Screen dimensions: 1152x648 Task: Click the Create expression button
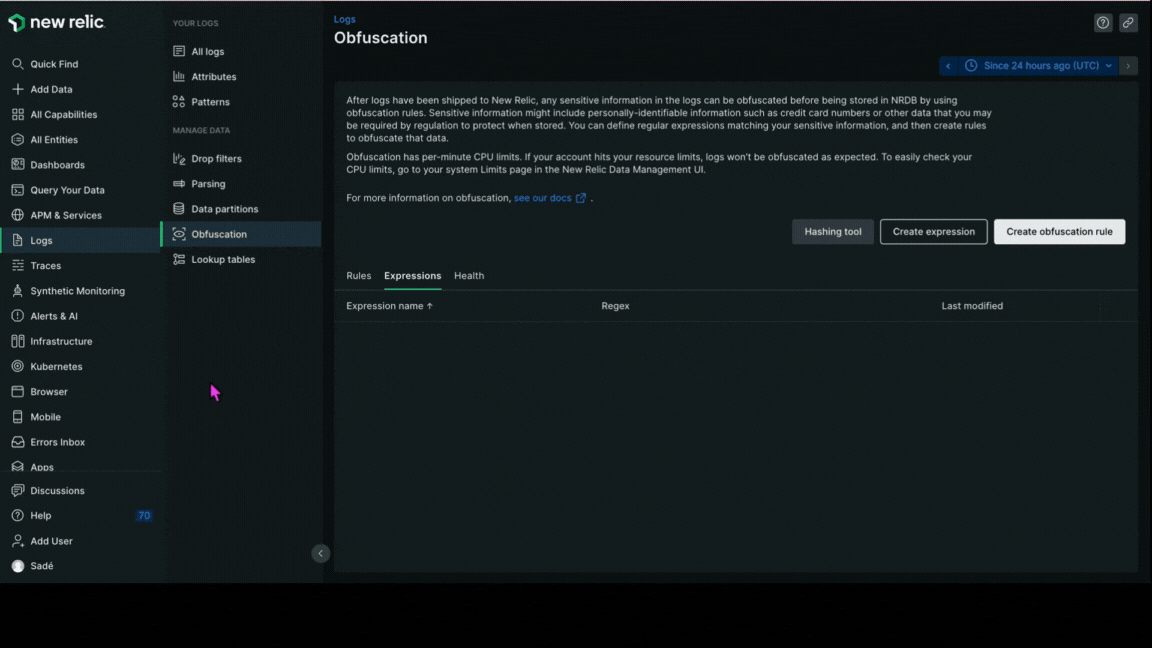pos(933,232)
